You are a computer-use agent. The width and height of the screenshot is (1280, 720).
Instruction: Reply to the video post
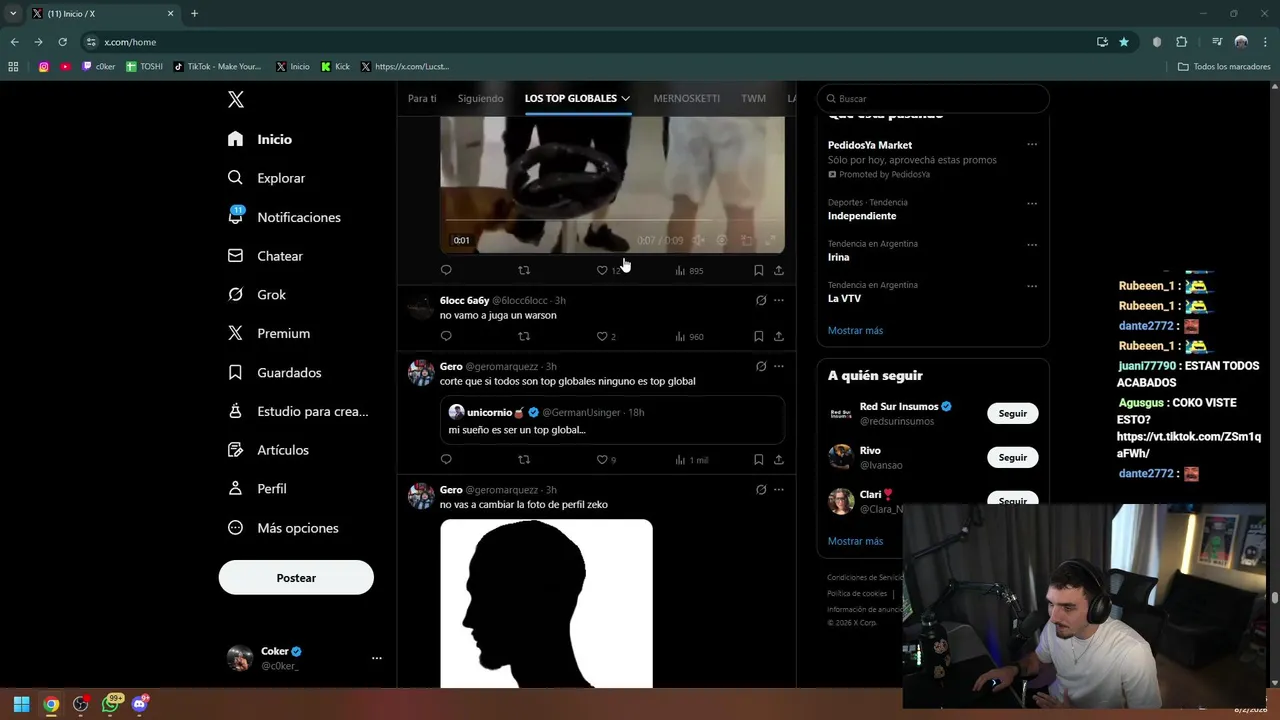(446, 270)
